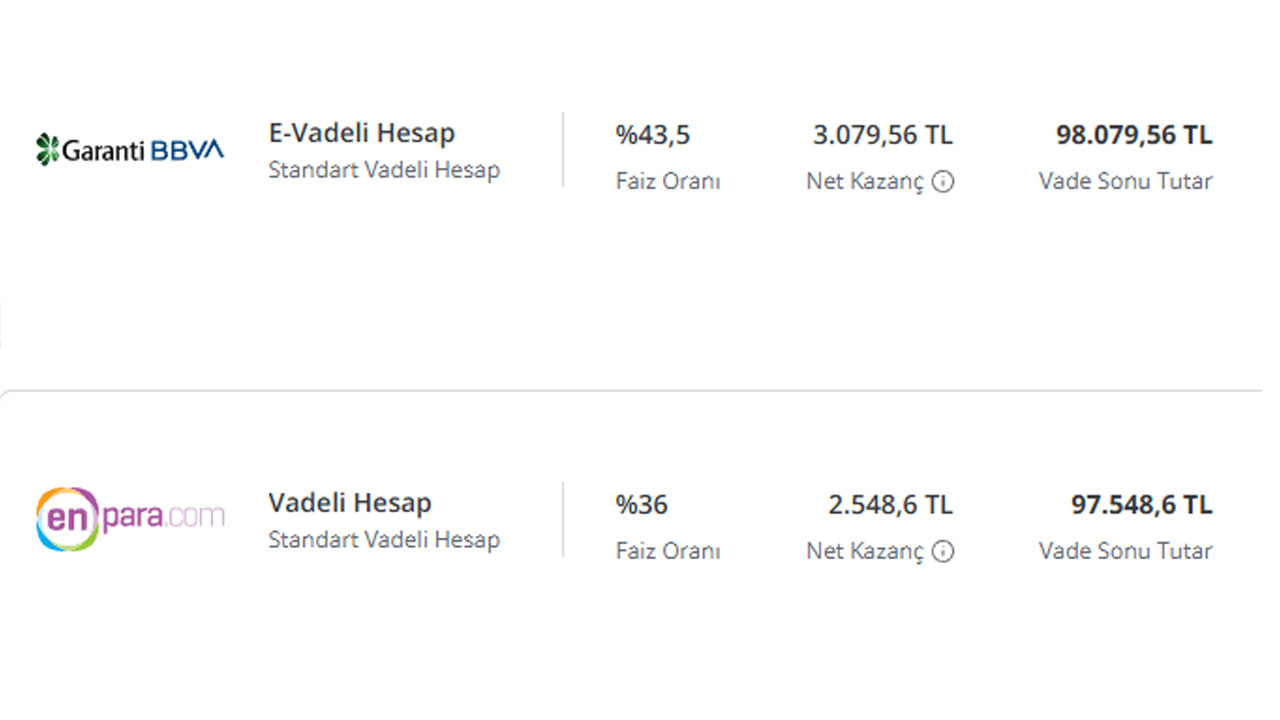Open Net Kazanç info icon for Garanti
1280x720 pixels.
pyautogui.click(x=943, y=182)
